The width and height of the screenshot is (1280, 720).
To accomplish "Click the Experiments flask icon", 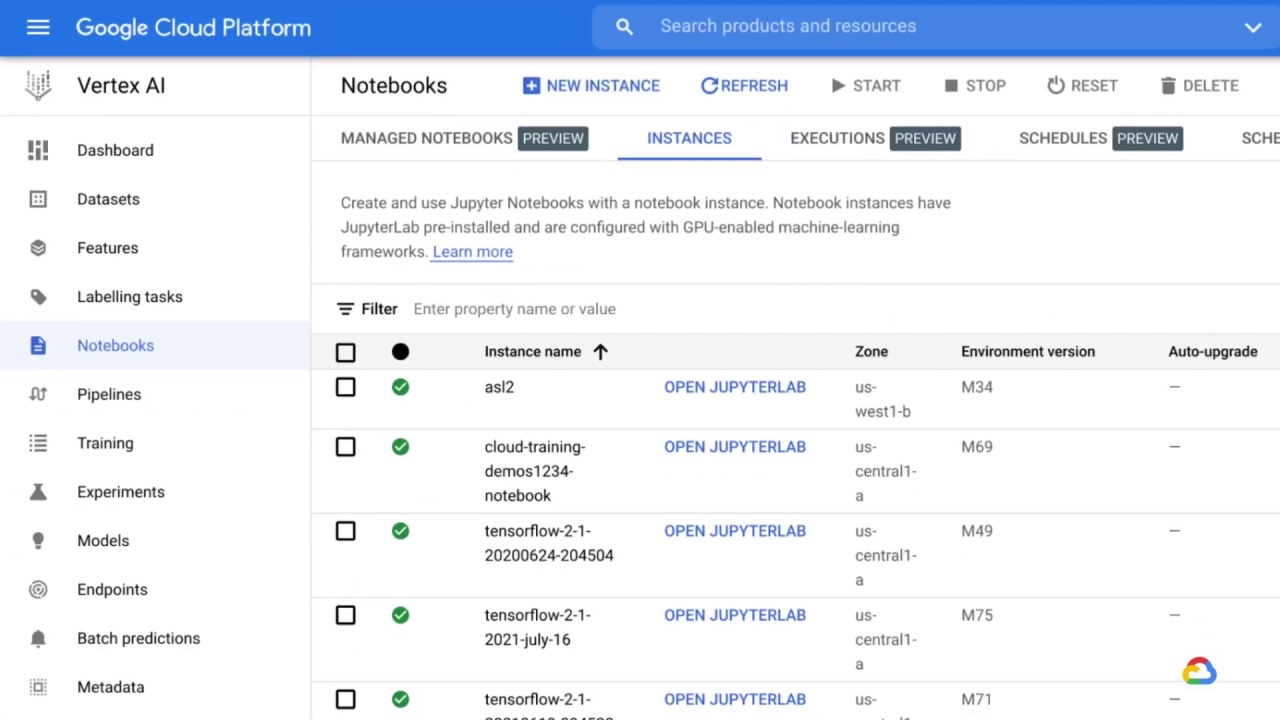I will 38,492.
